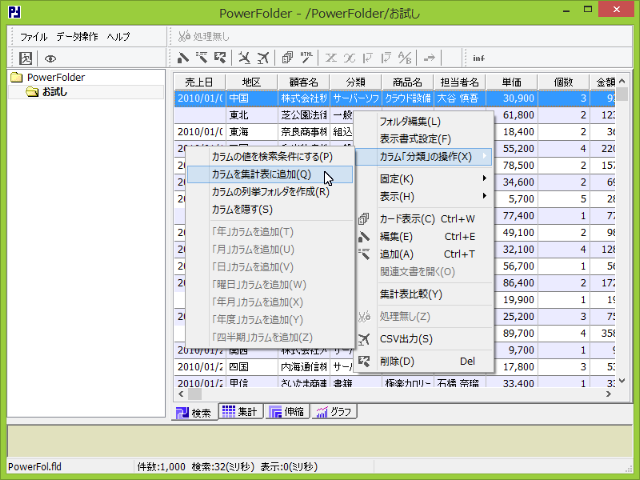Expand the 表示(H) submenu
The height and width of the screenshot is (480, 640).
pos(424,196)
